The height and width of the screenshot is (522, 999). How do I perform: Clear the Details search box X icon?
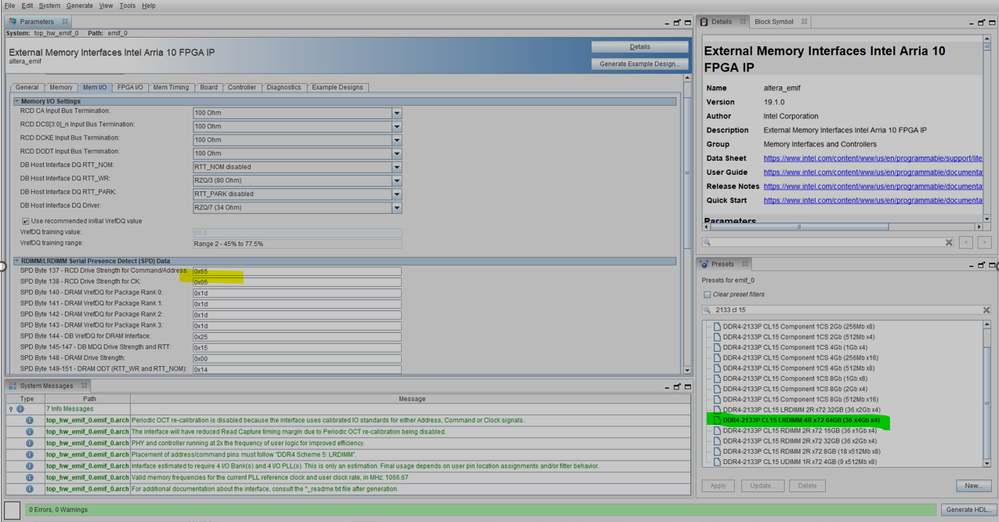point(948,242)
